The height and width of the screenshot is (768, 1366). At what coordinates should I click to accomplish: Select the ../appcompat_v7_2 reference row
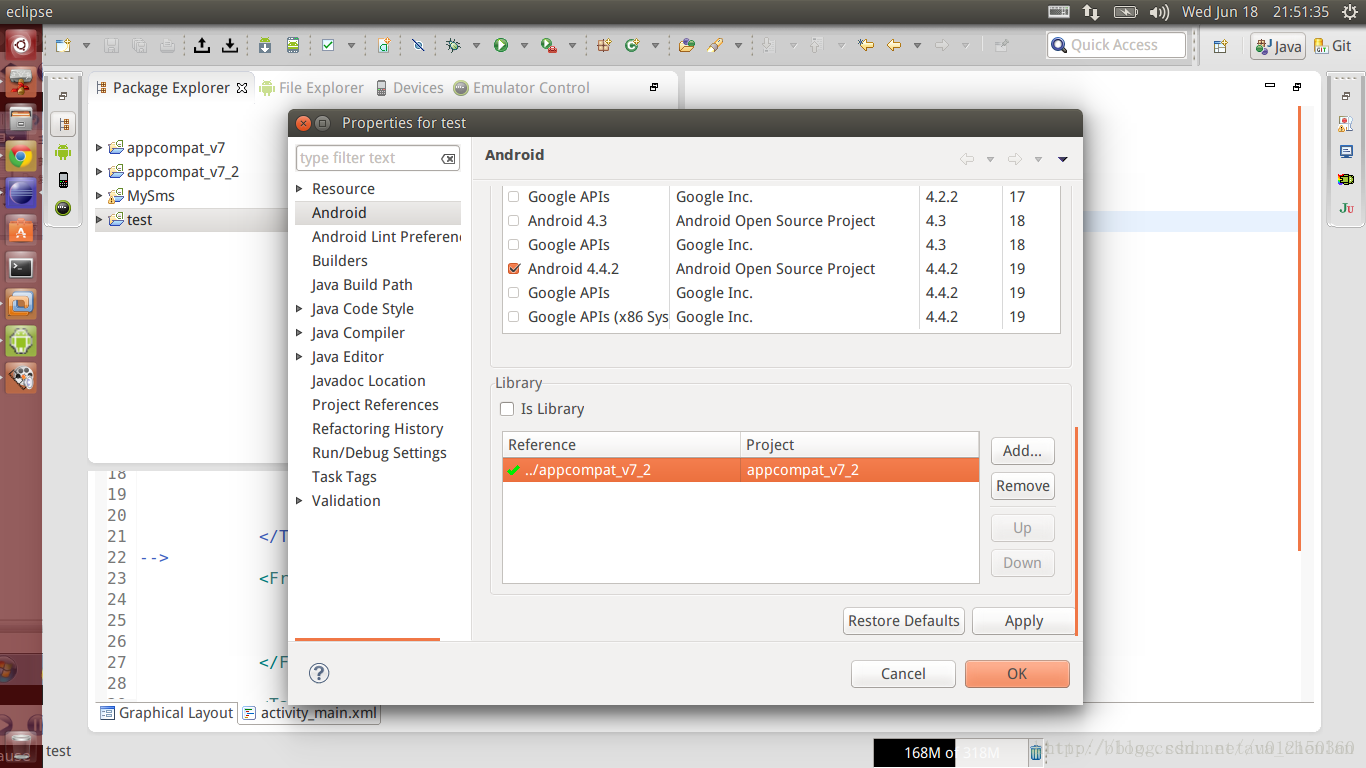[740, 470]
